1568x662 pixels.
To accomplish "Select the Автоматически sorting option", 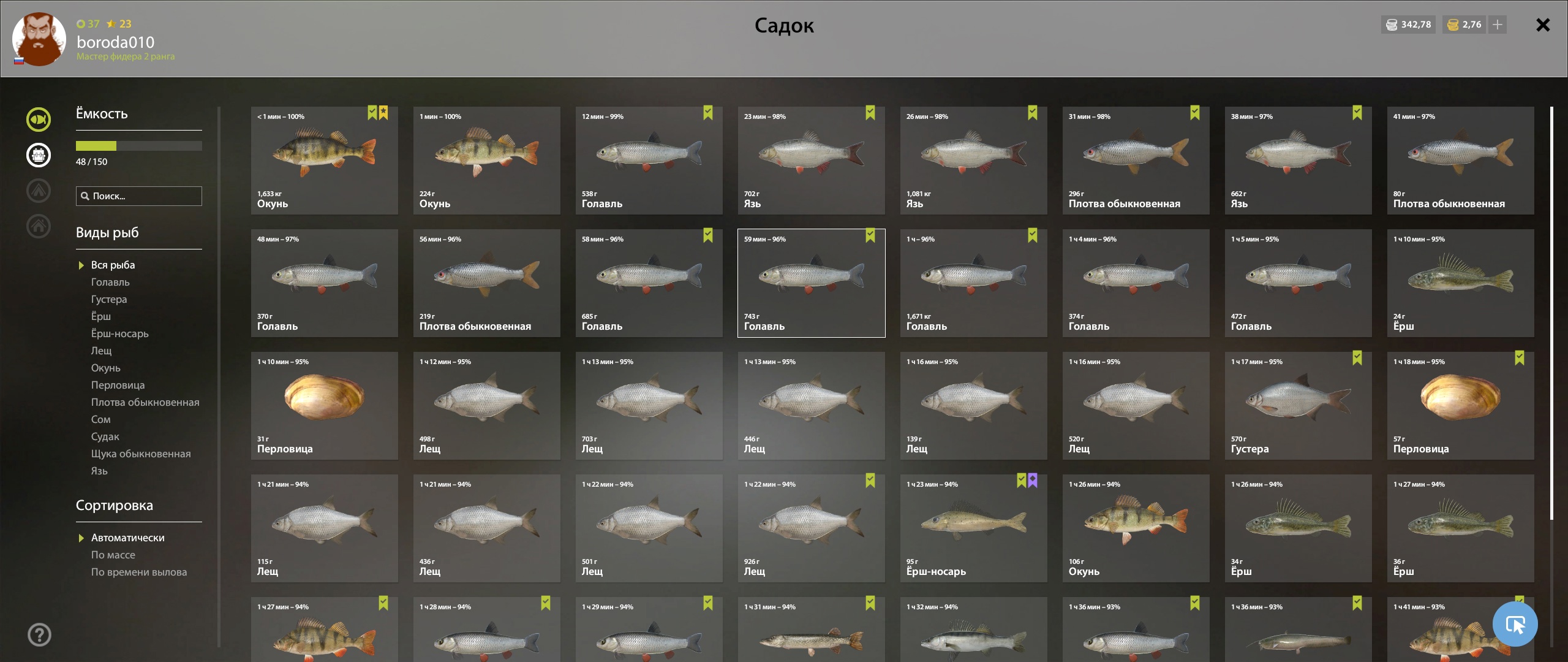I will [x=127, y=538].
